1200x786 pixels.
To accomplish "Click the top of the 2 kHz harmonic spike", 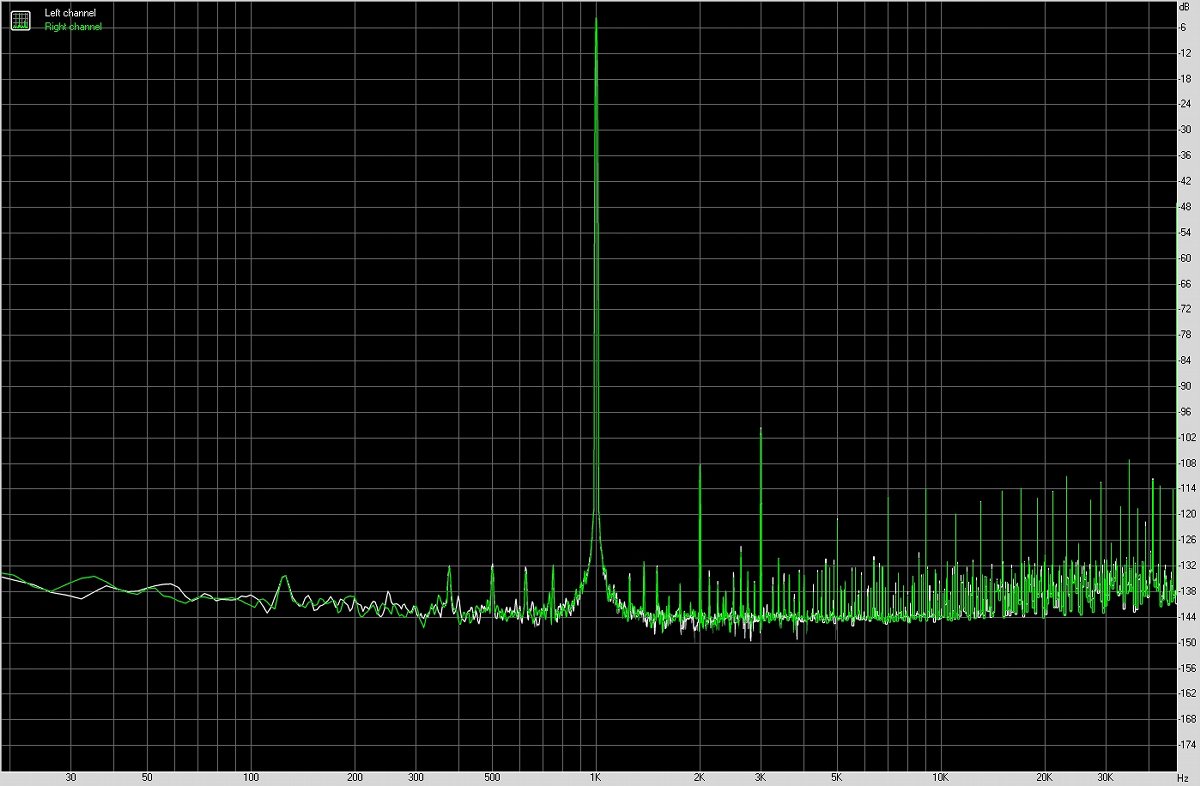I will (699, 466).
